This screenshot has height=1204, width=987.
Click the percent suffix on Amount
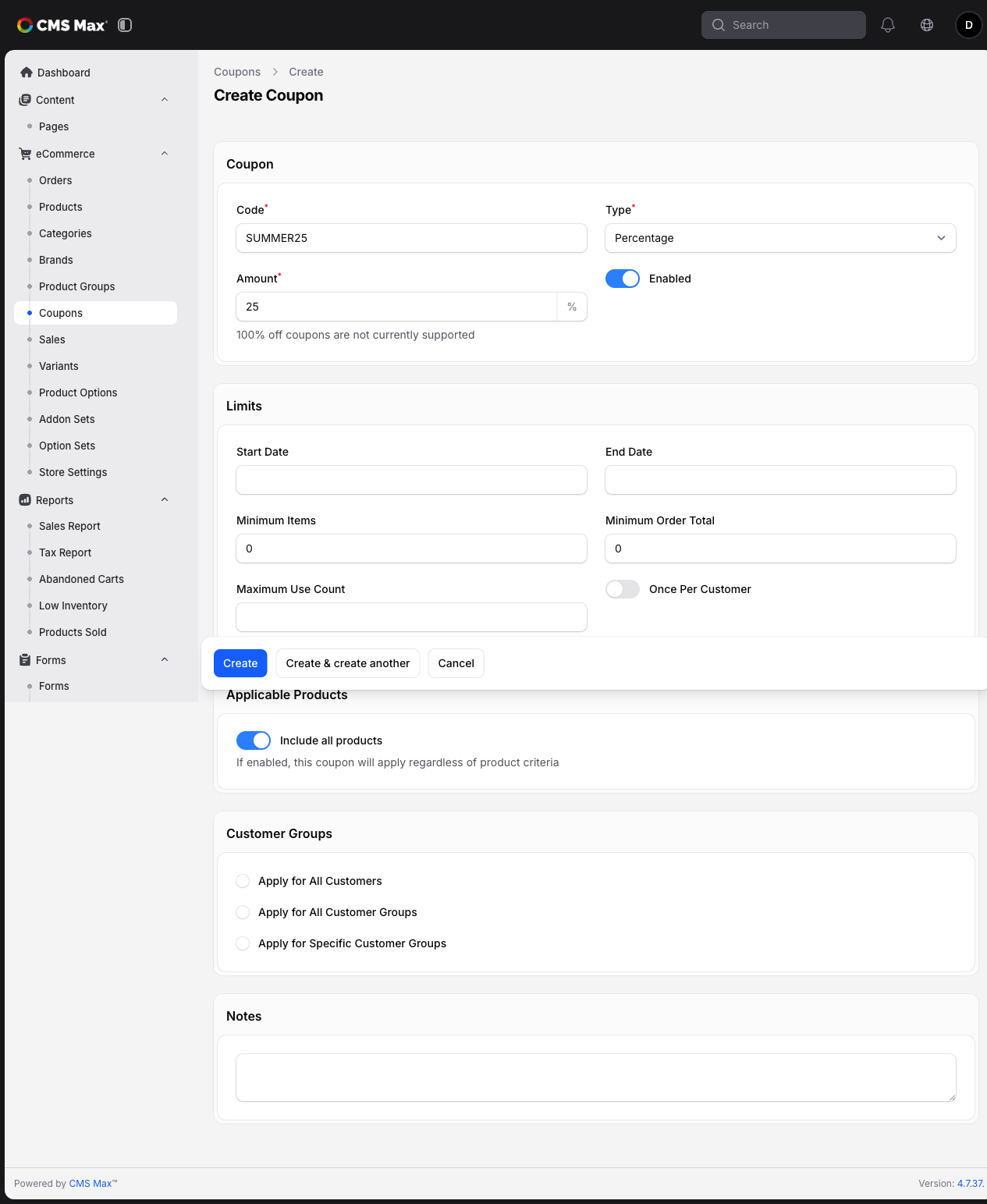[572, 307]
